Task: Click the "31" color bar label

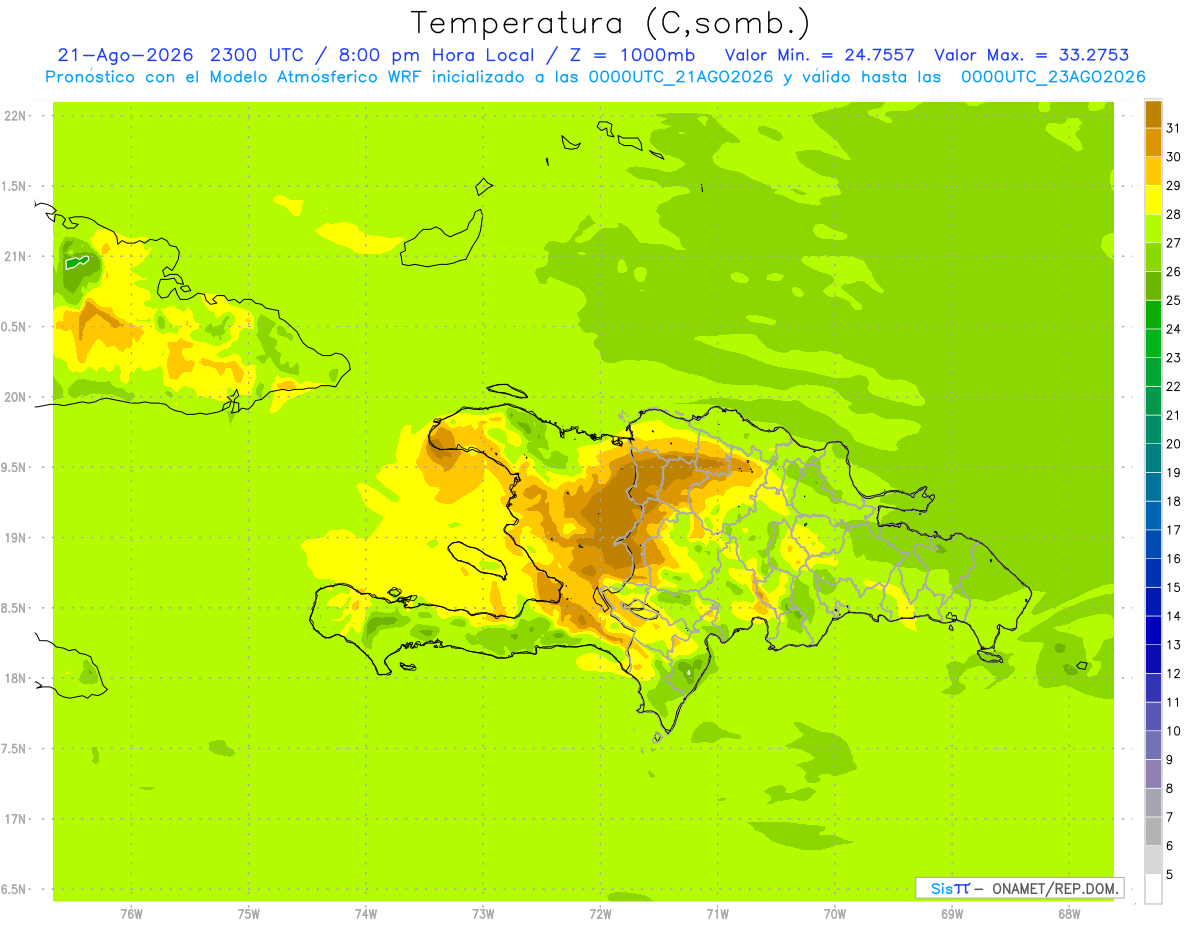Action: pyautogui.click(x=1173, y=128)
